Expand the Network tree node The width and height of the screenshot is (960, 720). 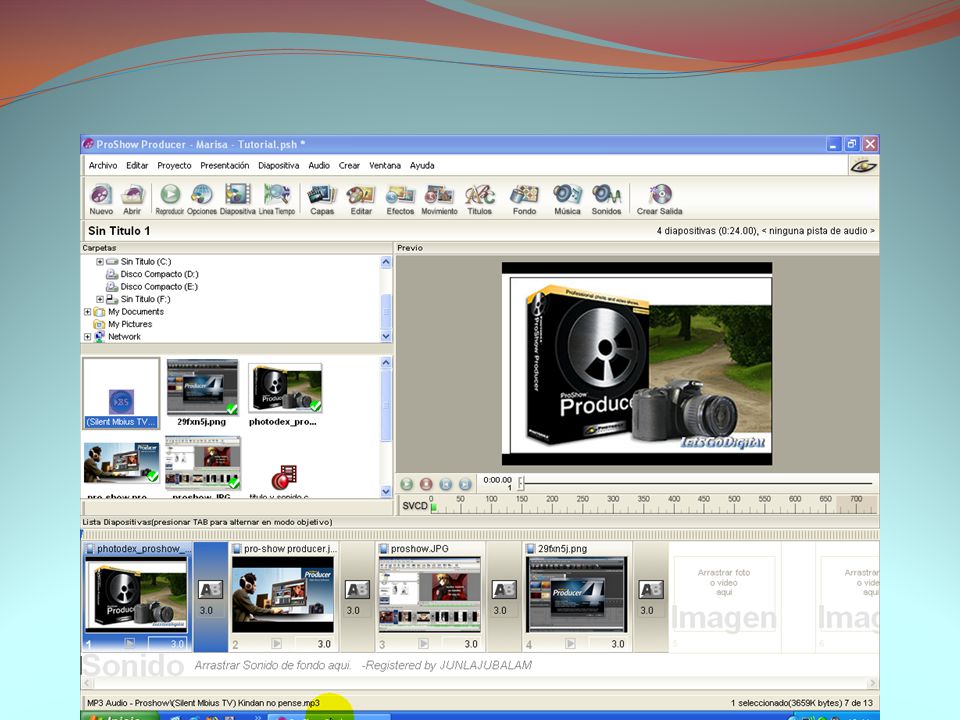(x=88, y=337)
